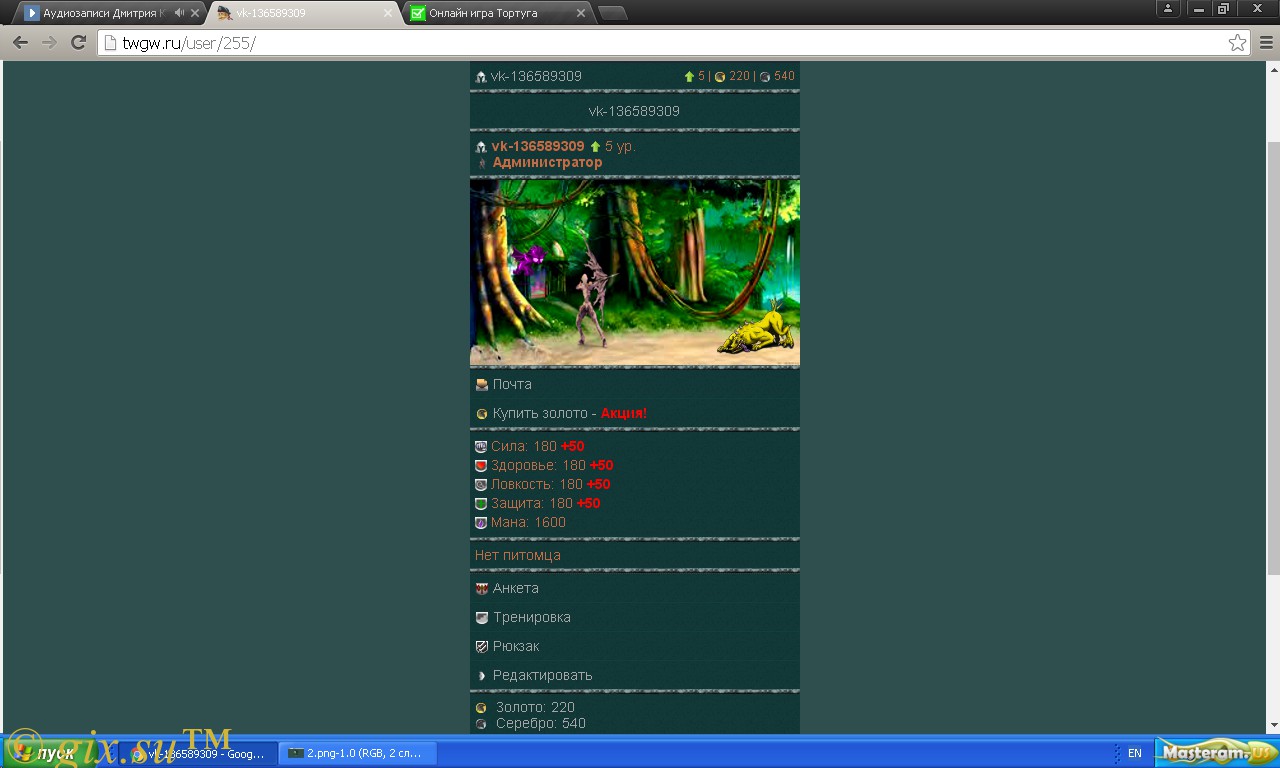Viewport: 1280px width, 768px height.
Task: Open the Рюкзак backpack link
Action: (516, 646)
